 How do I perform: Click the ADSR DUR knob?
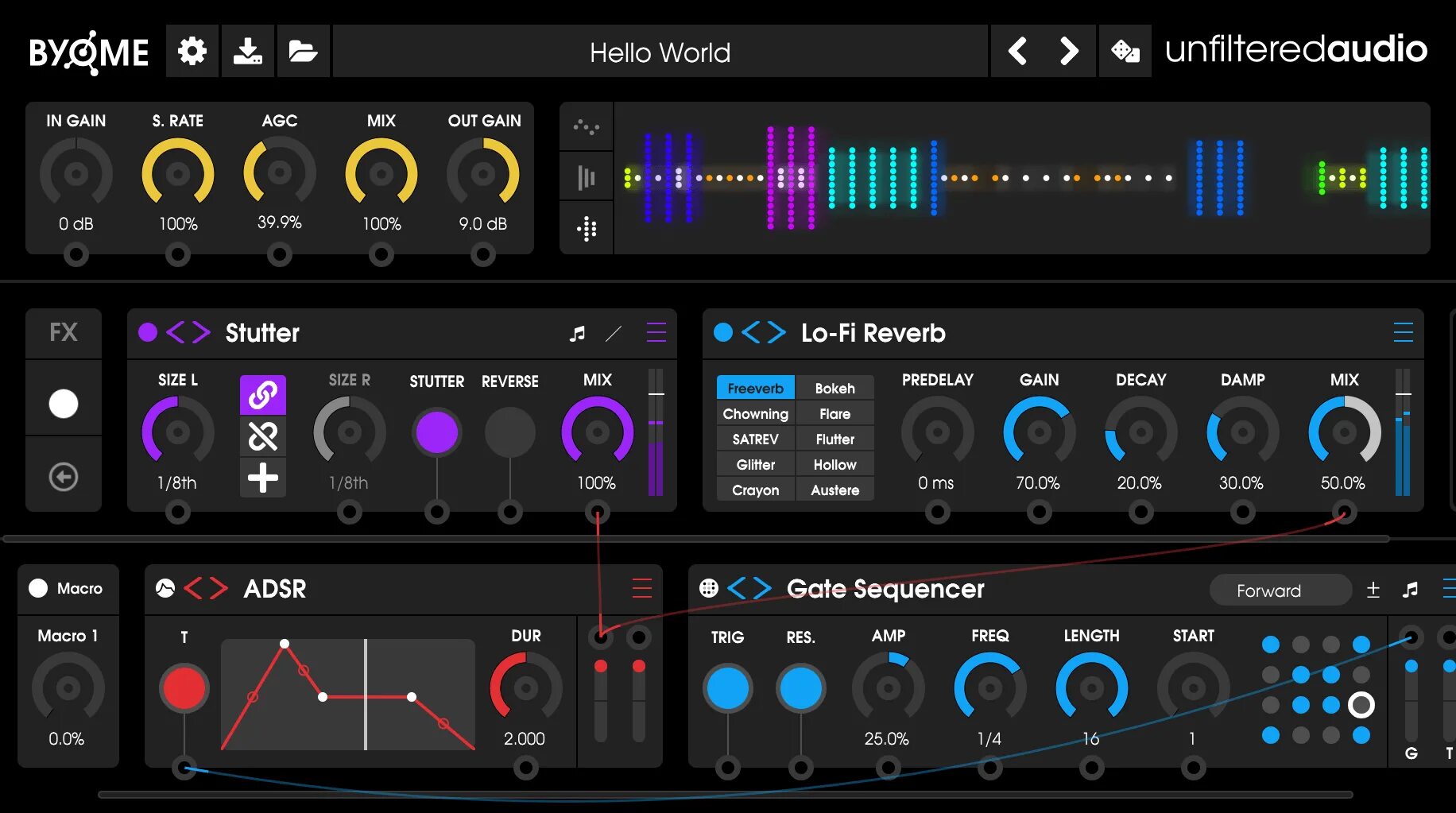(526, 688)
